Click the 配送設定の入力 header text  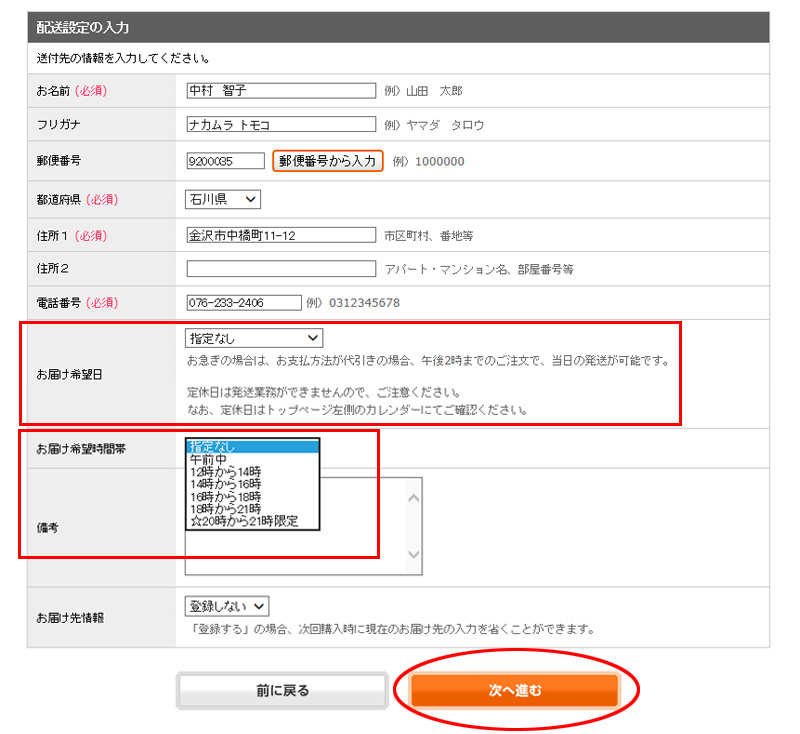pos(82,27)
